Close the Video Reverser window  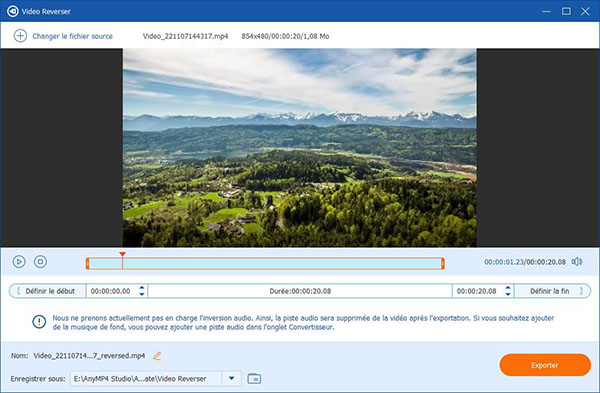(585, 11)
